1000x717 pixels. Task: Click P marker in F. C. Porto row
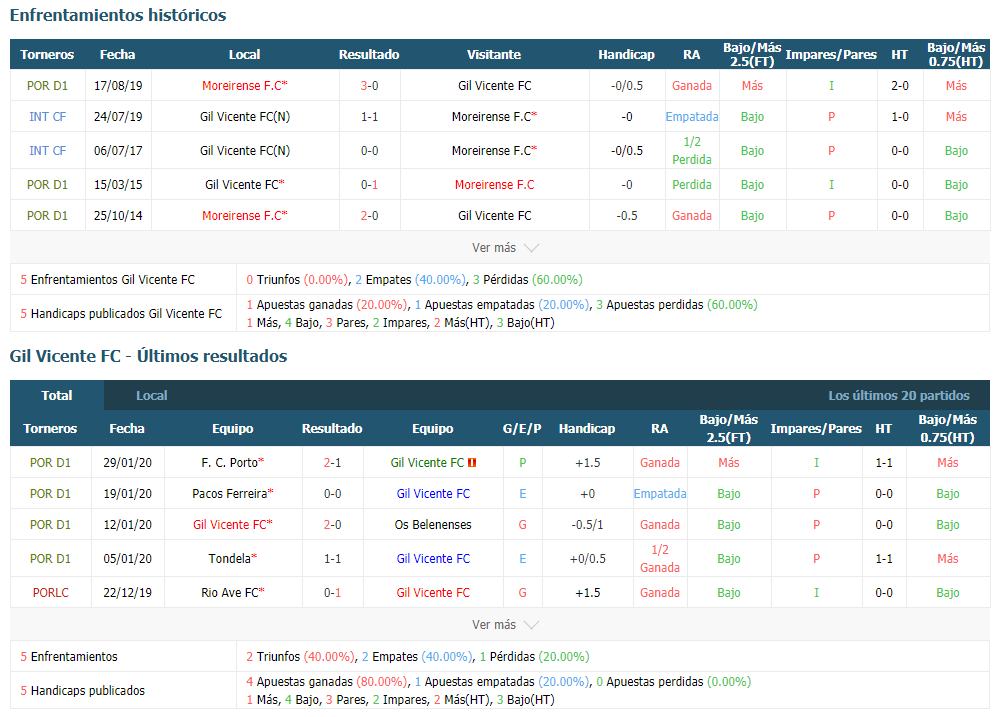click(x=522, y=462)
